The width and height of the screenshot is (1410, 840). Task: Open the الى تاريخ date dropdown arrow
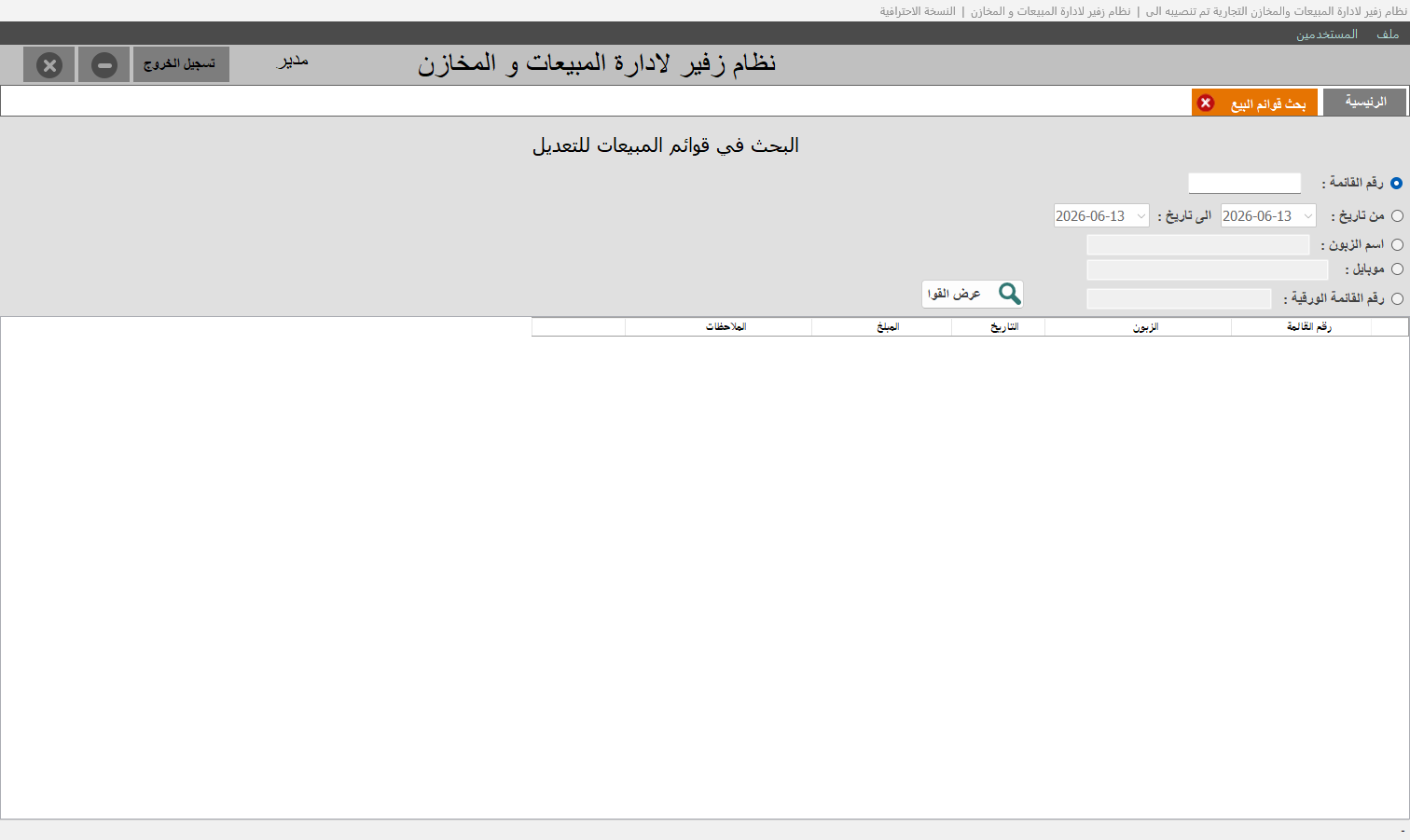[1140, 216]
